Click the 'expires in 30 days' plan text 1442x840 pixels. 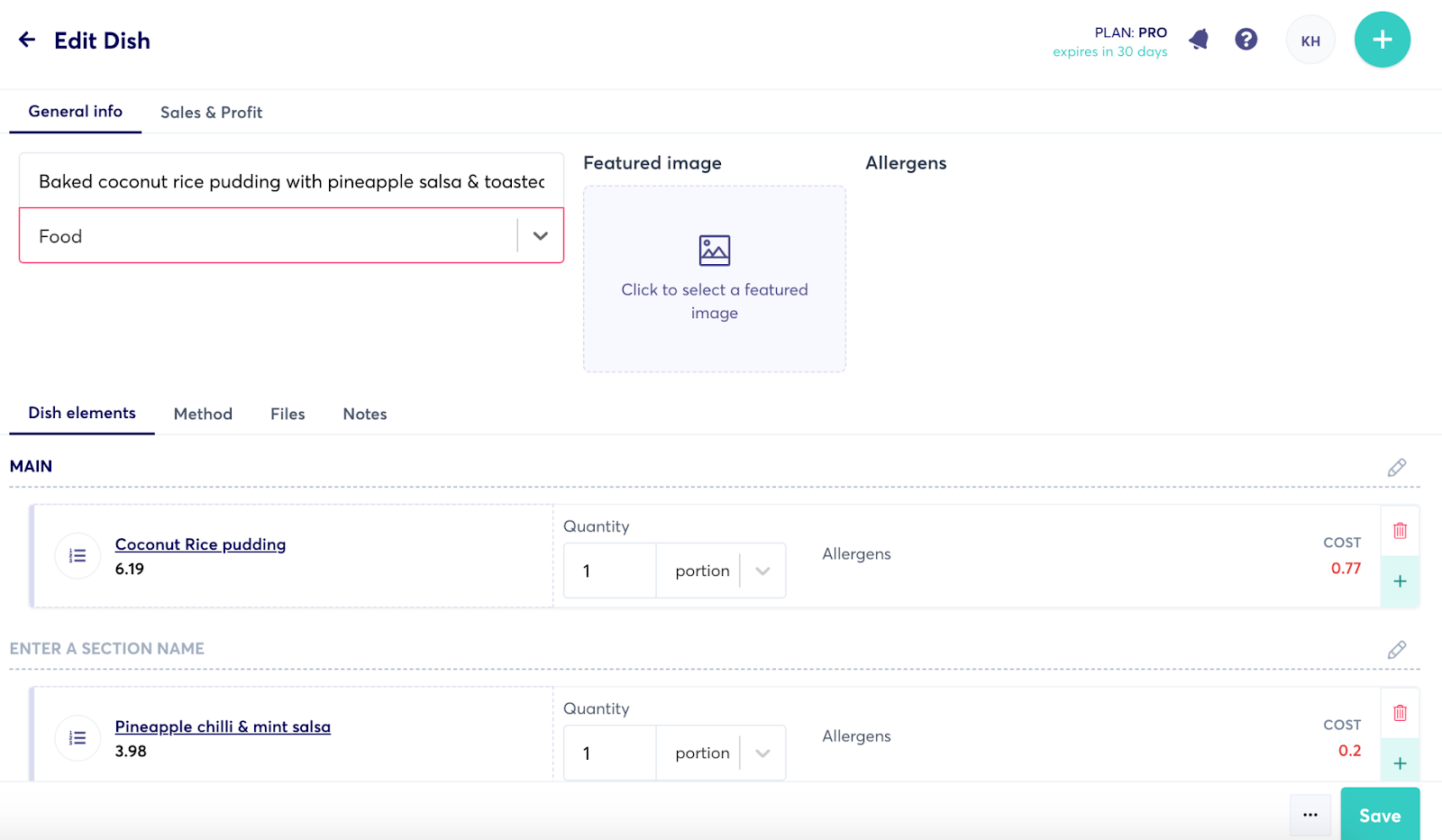point(1110,52)
